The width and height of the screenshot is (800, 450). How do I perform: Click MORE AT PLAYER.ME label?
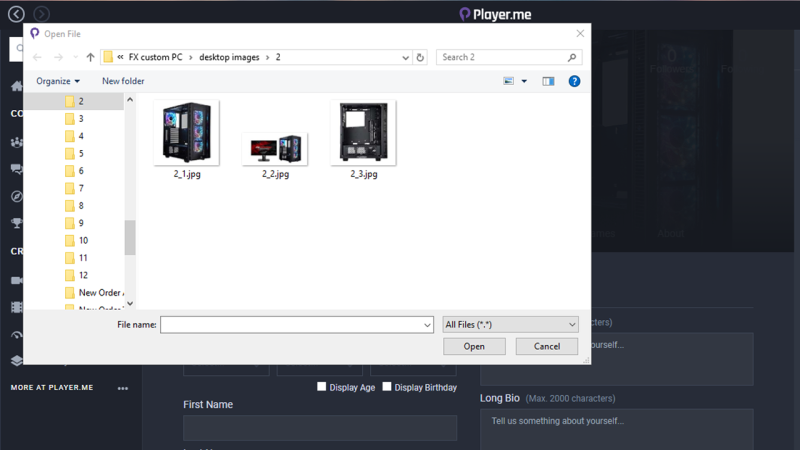[52, 388]
